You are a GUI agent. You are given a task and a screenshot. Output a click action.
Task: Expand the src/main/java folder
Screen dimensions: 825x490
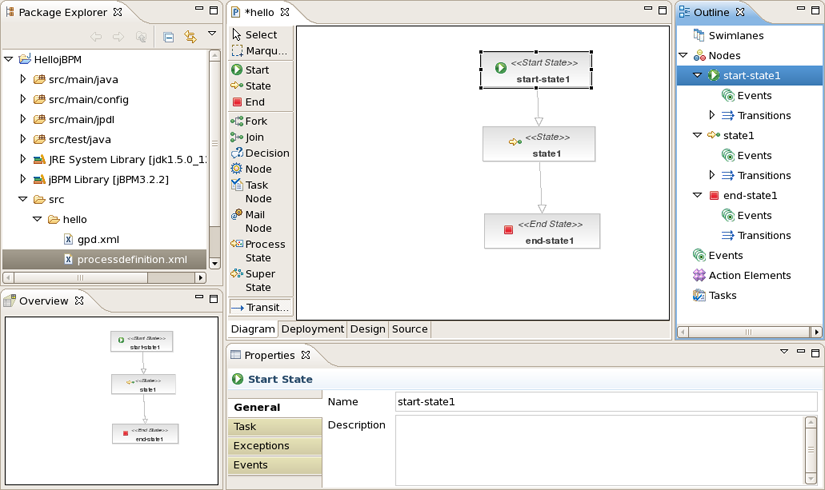click(23, 80)
